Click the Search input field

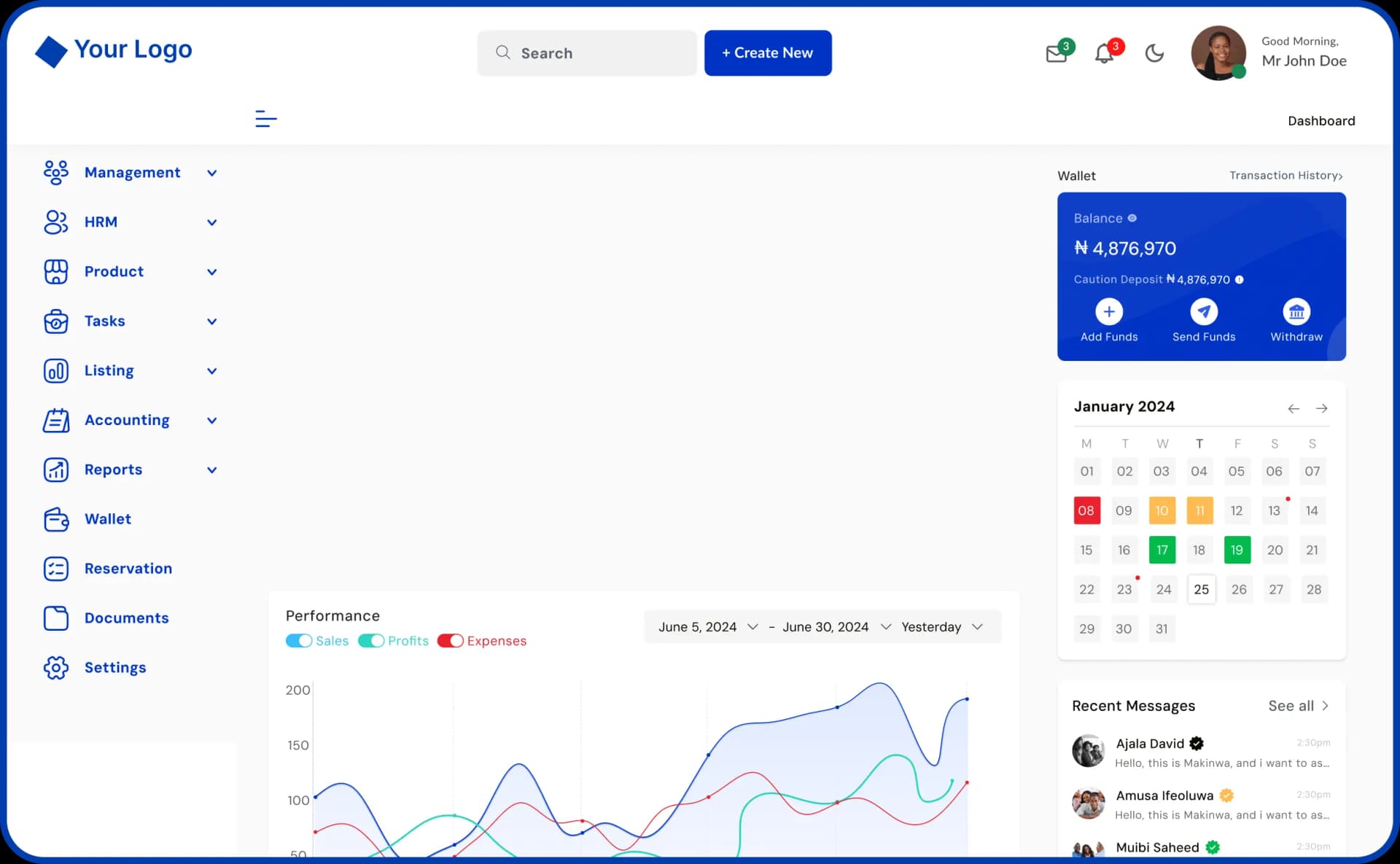point(587,53)
